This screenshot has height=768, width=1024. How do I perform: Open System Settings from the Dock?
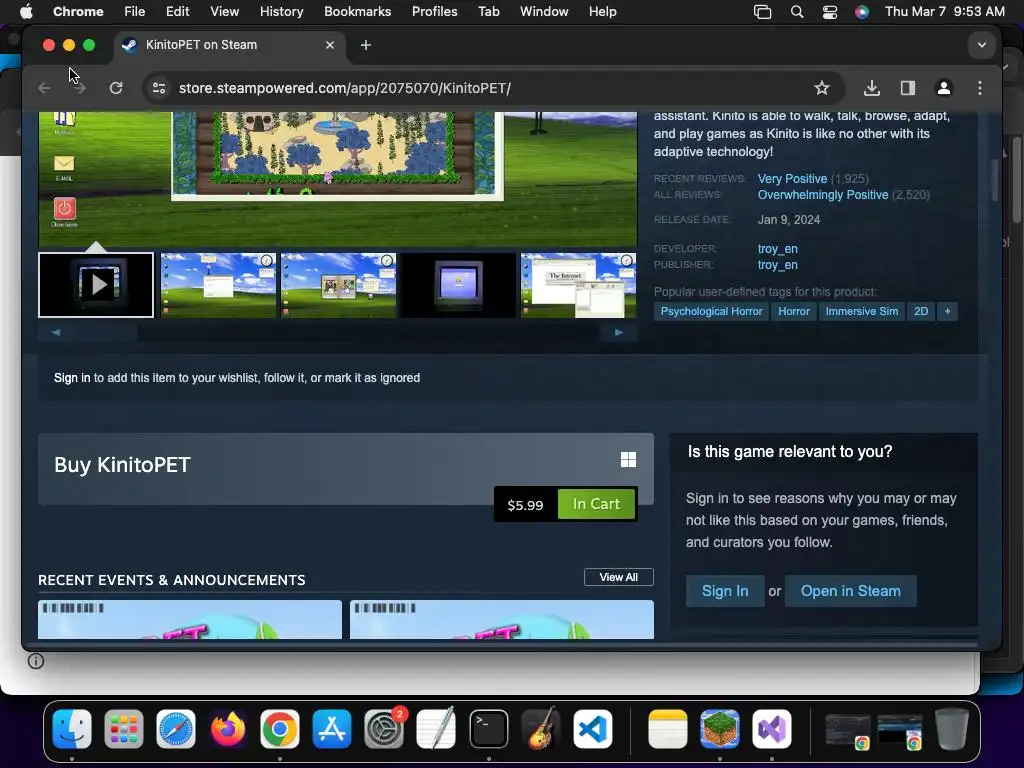[384, 729]
